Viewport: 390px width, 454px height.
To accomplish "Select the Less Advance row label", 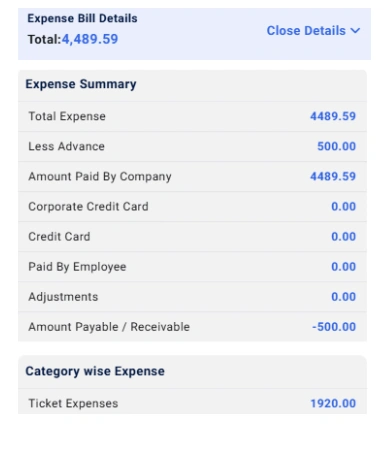I will tap(67, 146).
